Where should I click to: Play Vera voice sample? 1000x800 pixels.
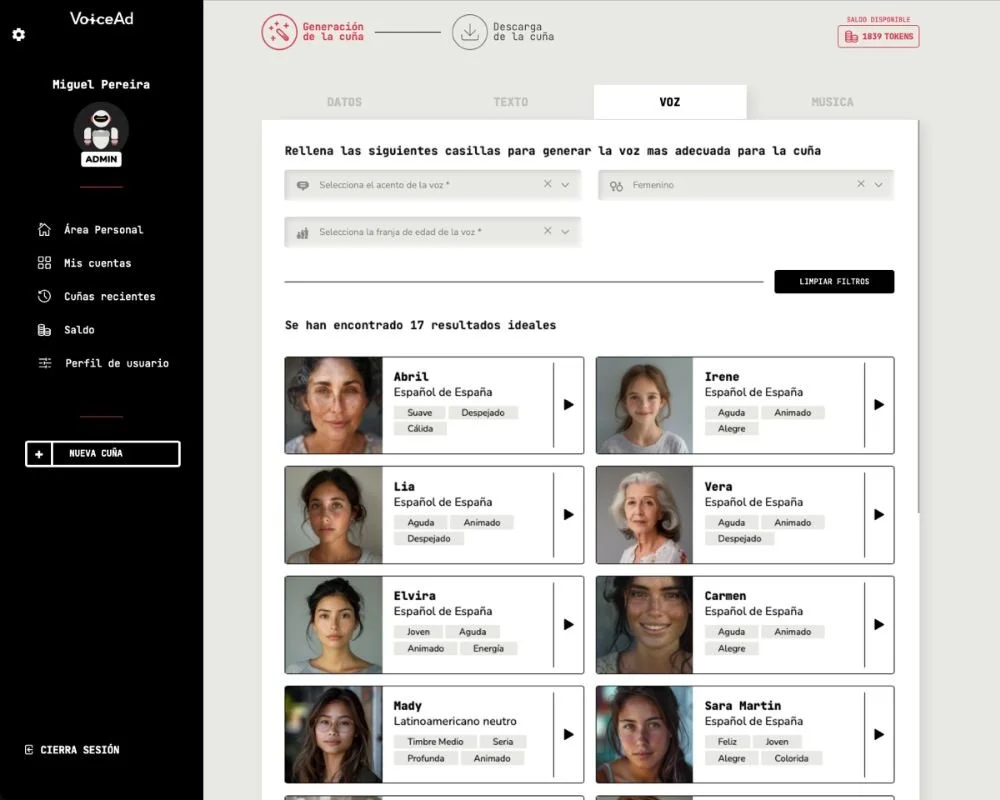pyautogui.click(x=879, y=514)
